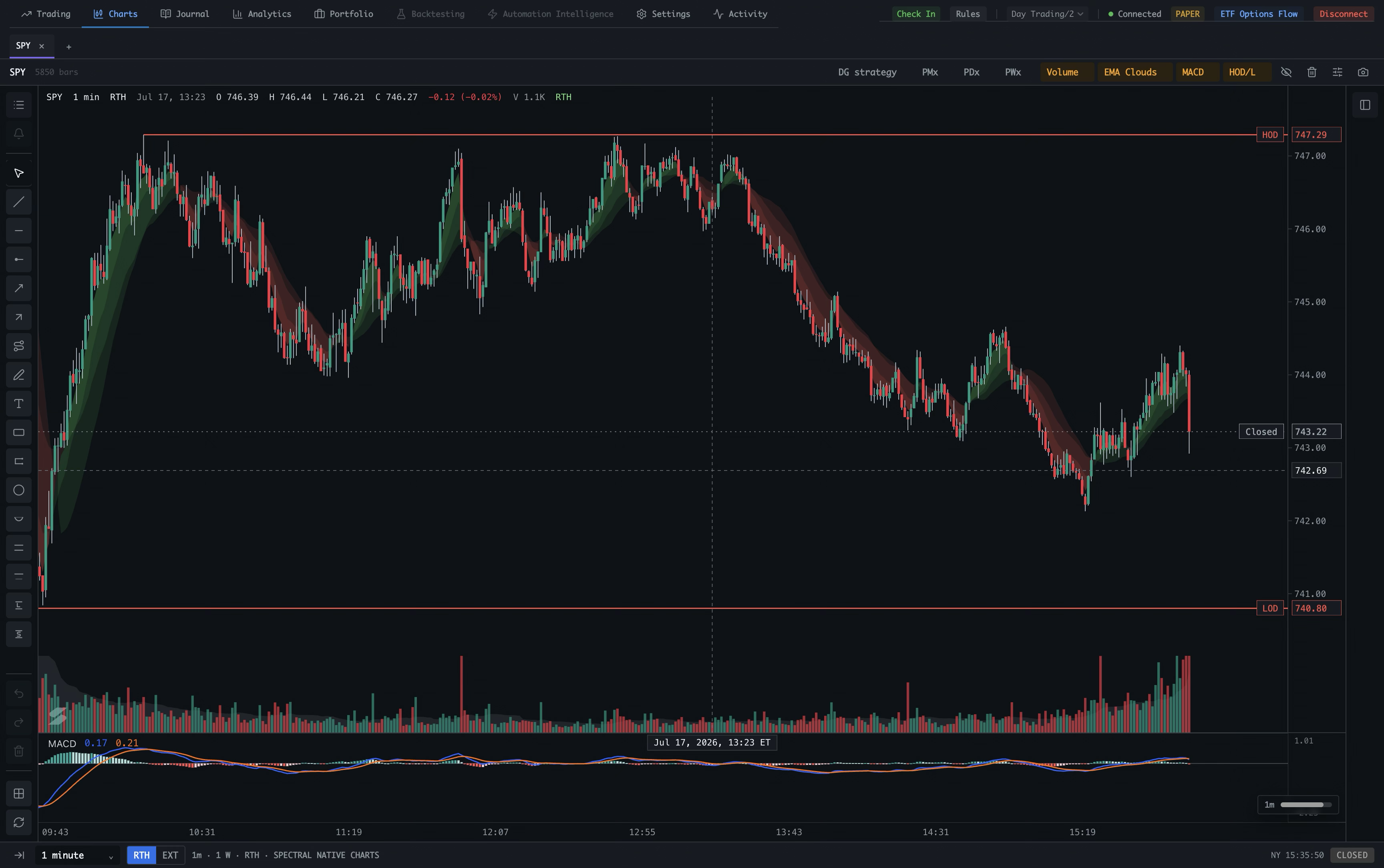Click the left toolbar trash icon
The image size is (1384, 868).
click(x=18, y=751)
